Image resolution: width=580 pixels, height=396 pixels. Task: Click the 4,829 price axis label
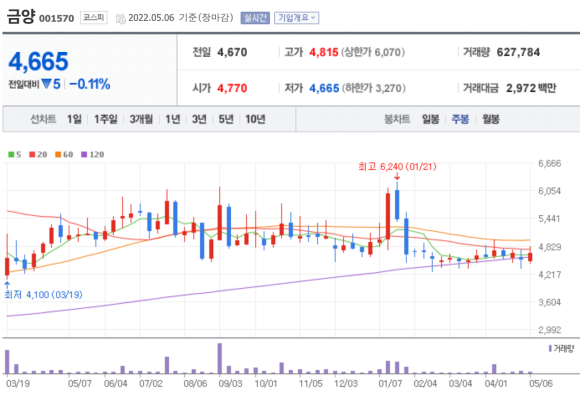[549, 247]
